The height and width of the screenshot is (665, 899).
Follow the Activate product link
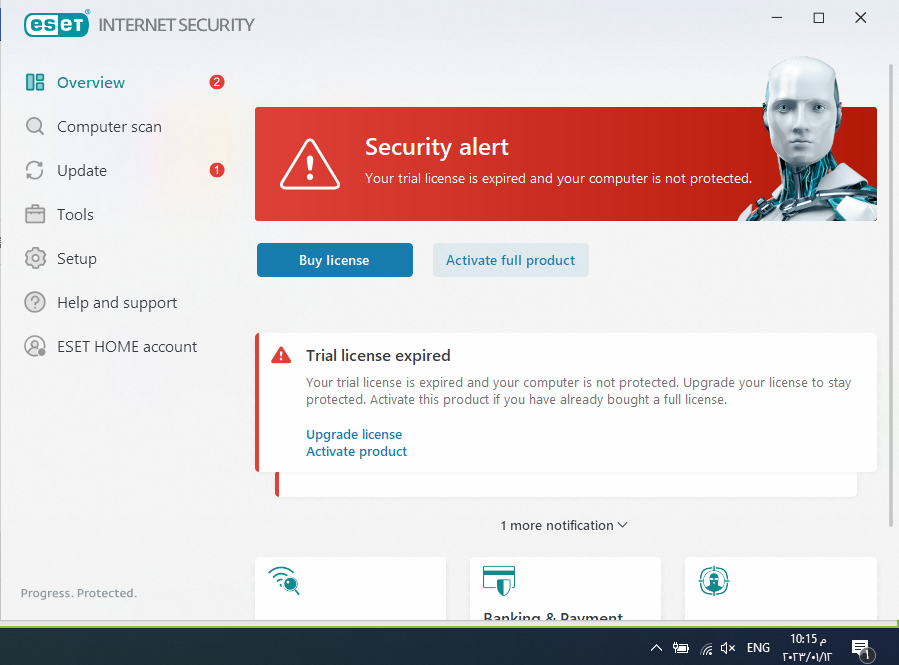click(x=356, y=451)
